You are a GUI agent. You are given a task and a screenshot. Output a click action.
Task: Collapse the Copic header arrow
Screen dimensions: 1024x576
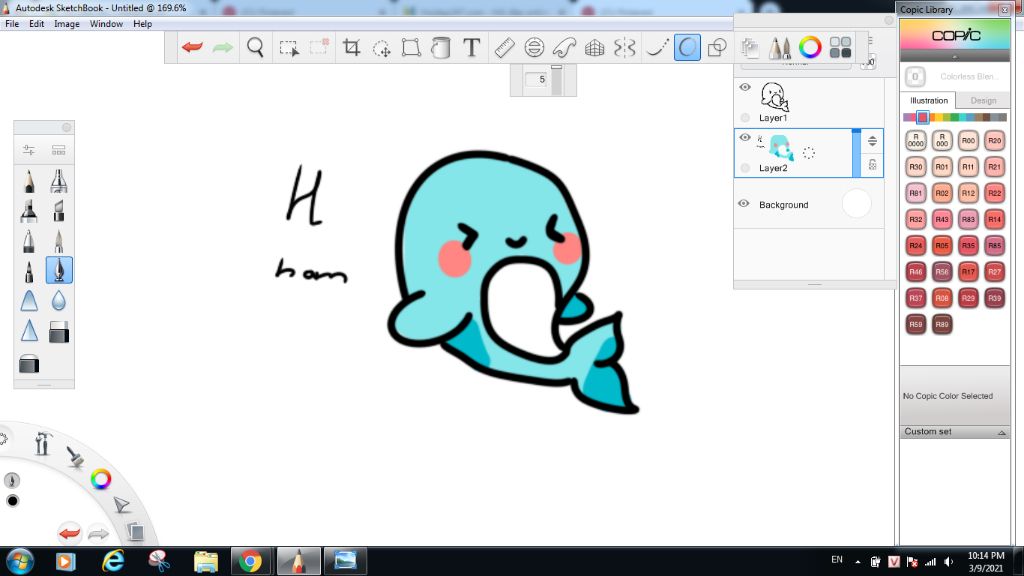[x=955, y=57]
